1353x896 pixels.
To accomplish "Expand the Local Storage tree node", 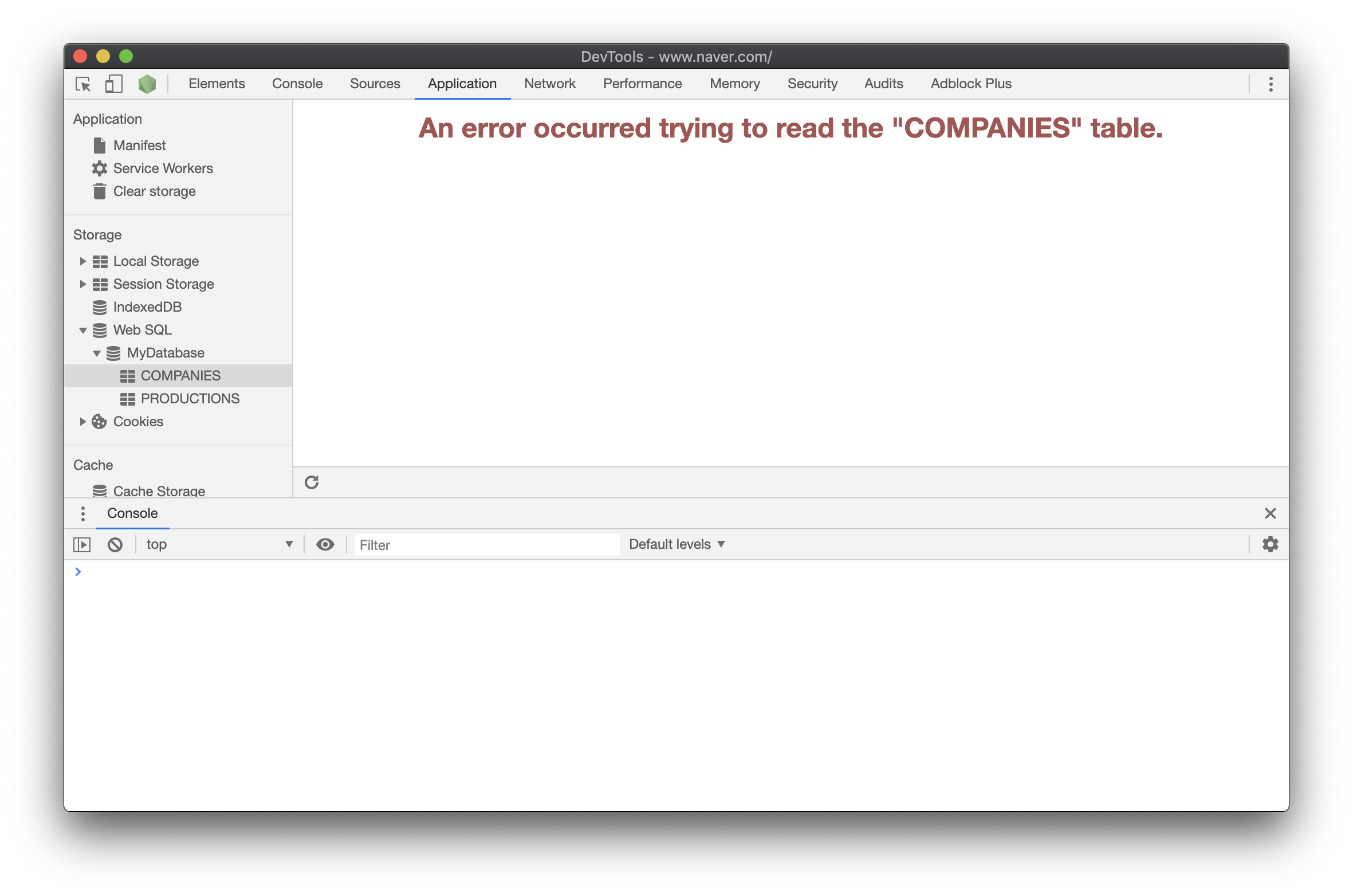I will 82,261.
